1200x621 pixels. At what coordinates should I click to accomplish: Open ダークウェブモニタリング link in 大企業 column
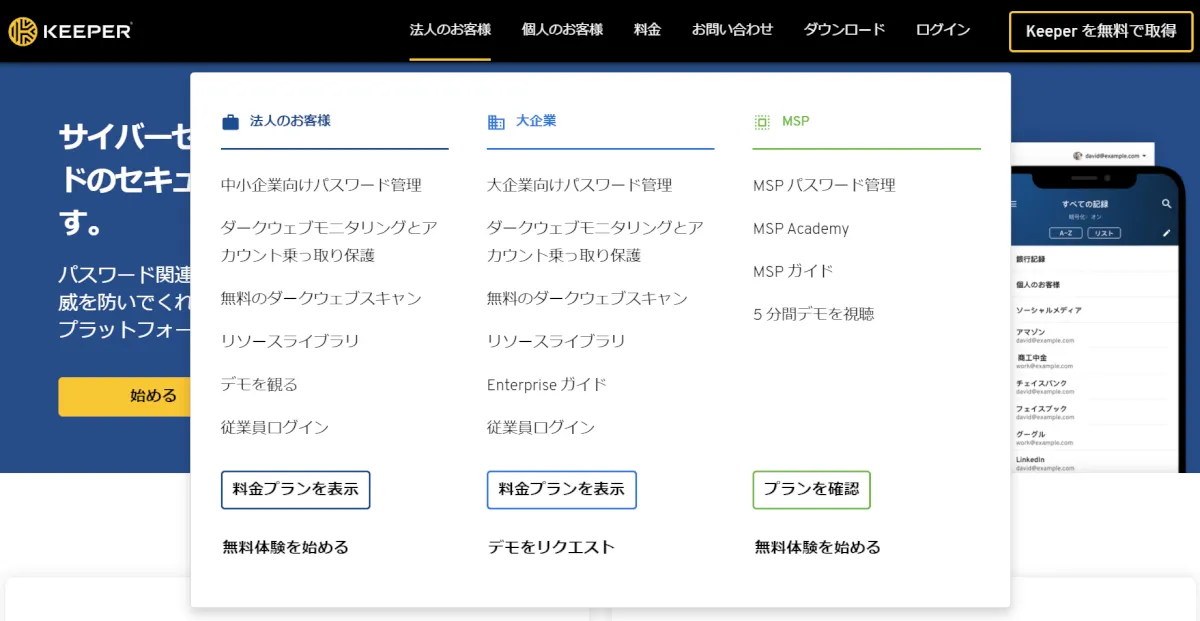point(595,241)
